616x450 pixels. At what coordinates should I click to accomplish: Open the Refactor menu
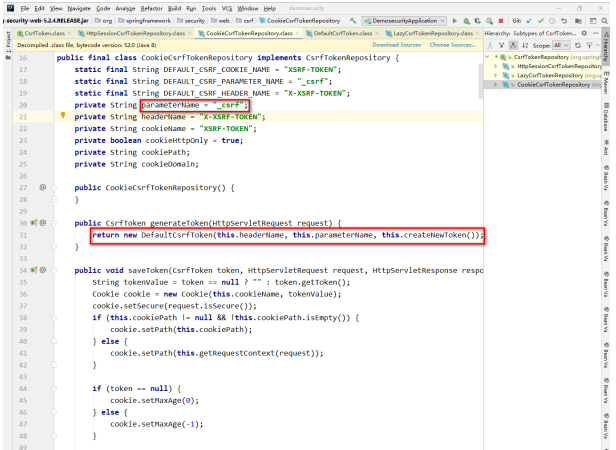click(x=151, y=8)
